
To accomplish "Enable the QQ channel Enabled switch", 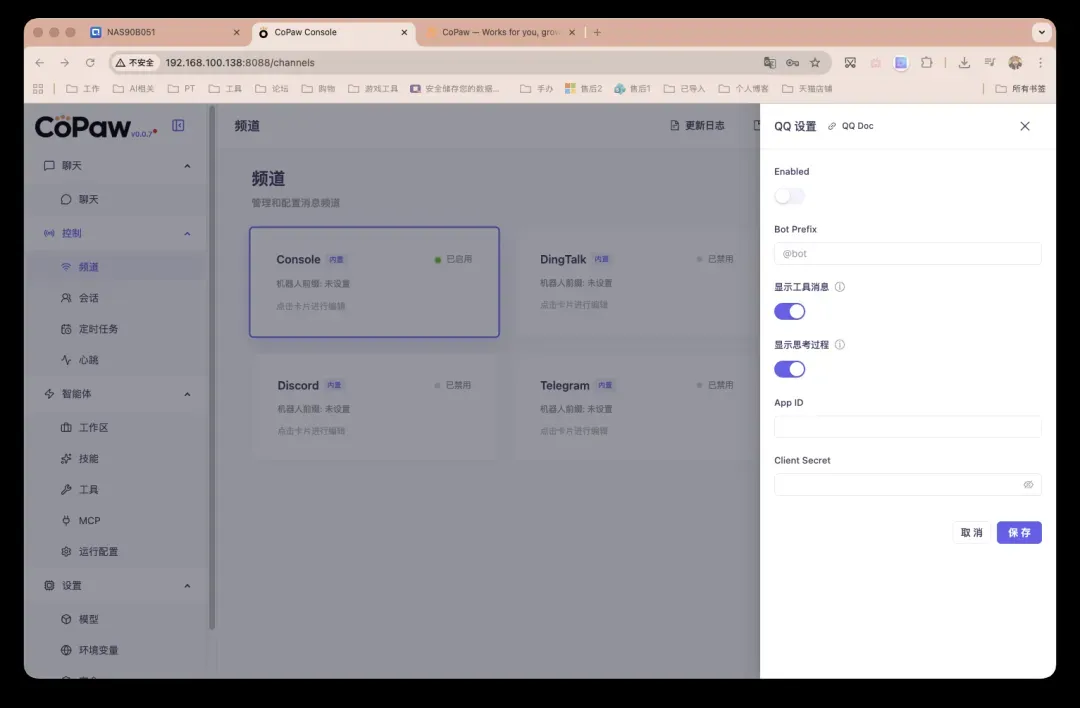I will click(x=789, y=196).
